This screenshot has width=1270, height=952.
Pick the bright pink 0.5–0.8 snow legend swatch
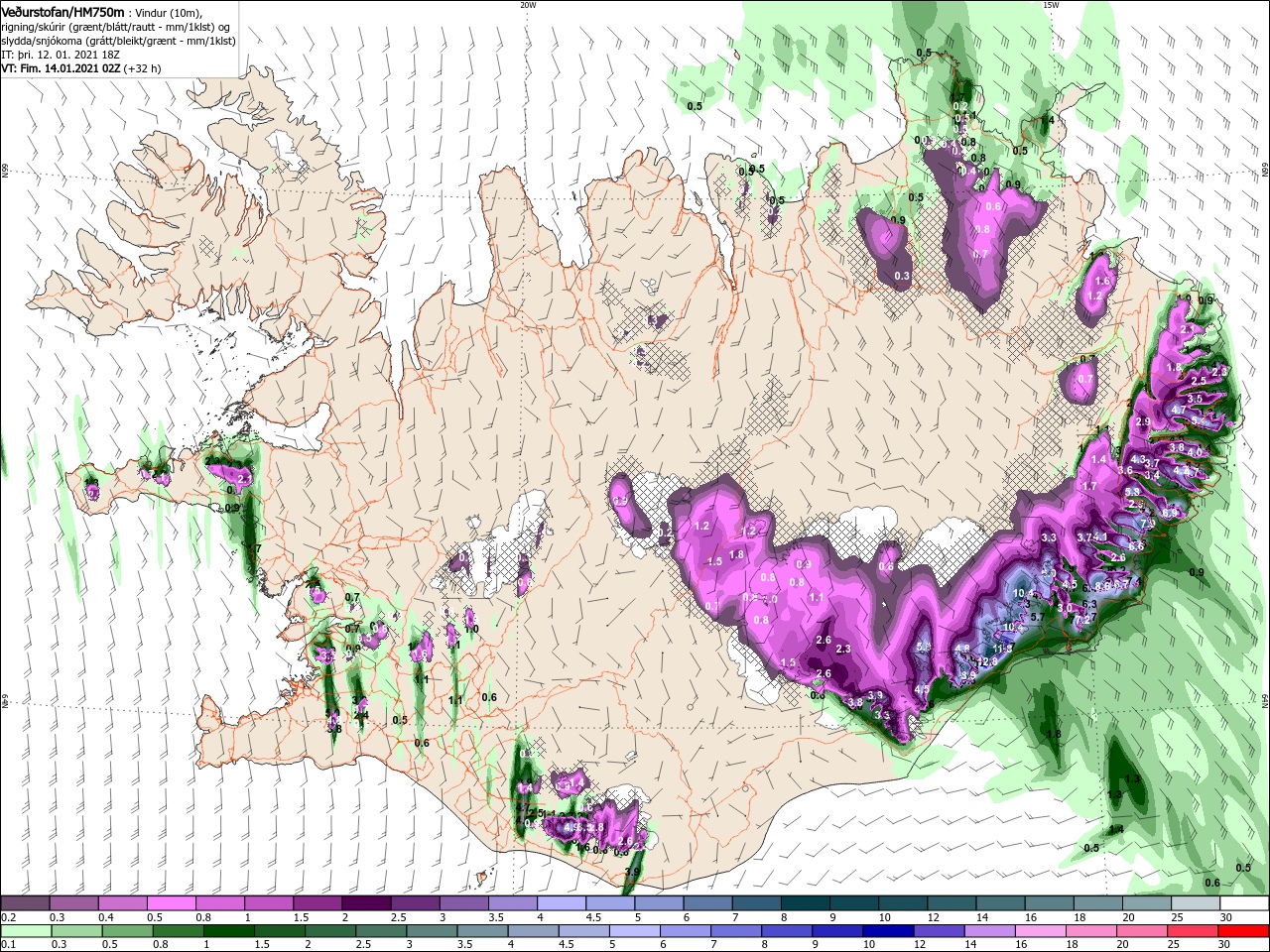pyautogui.click(x=172, y=903)
